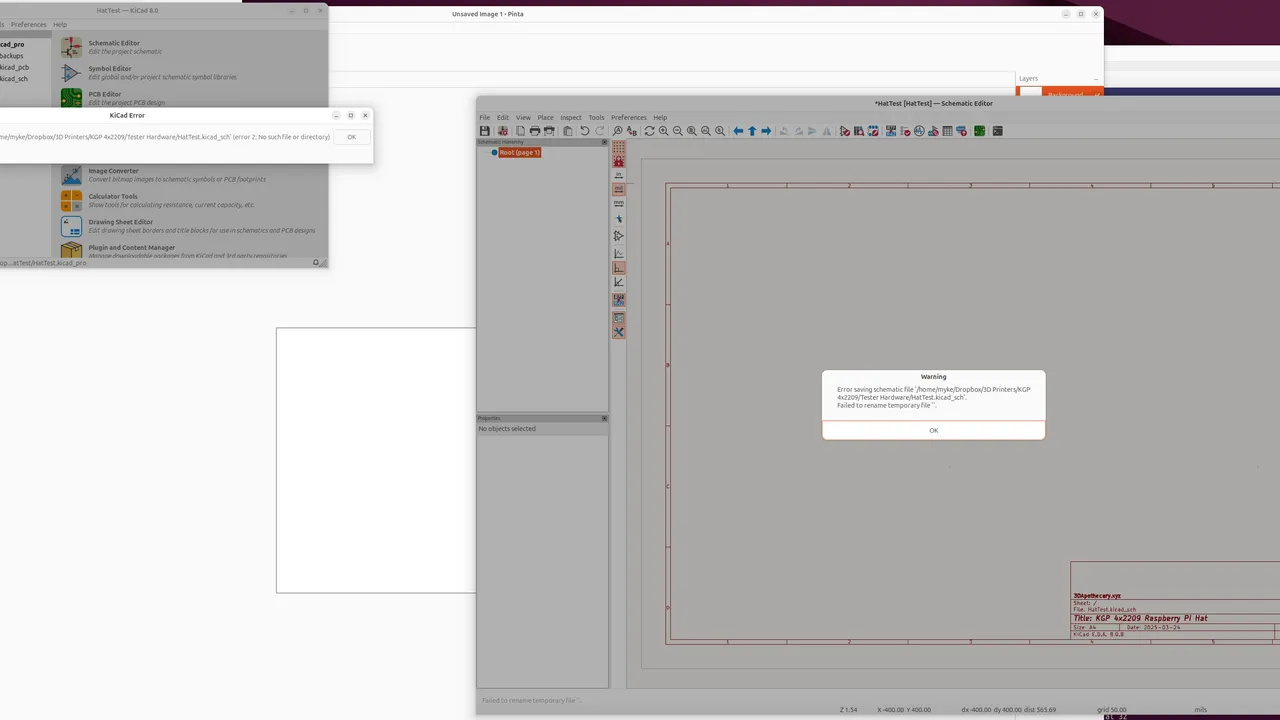Select Root (page 1) in hierarchy
1280x720 pixels.
(x=519, y=152)
